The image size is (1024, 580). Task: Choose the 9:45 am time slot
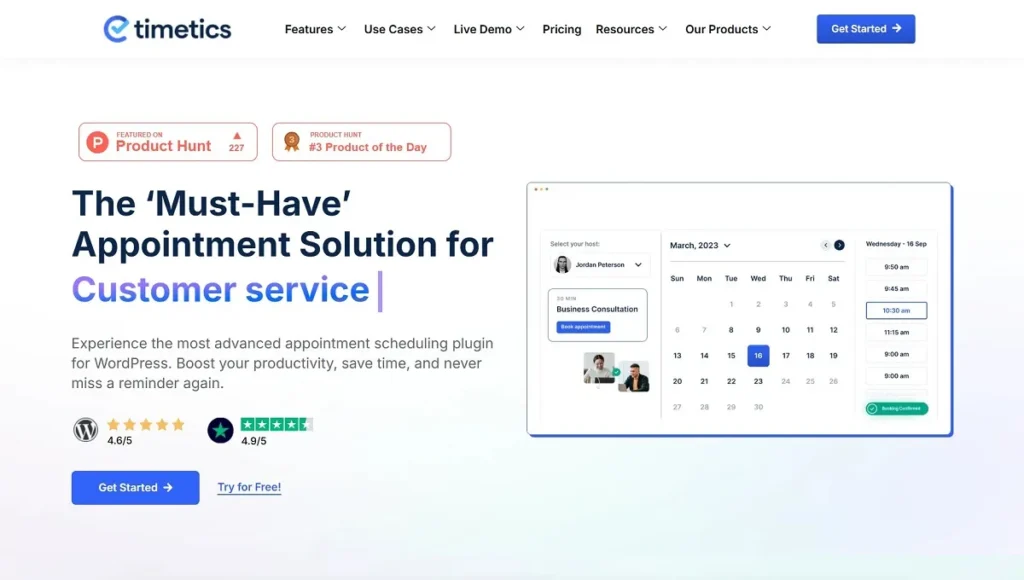point(896,289)
